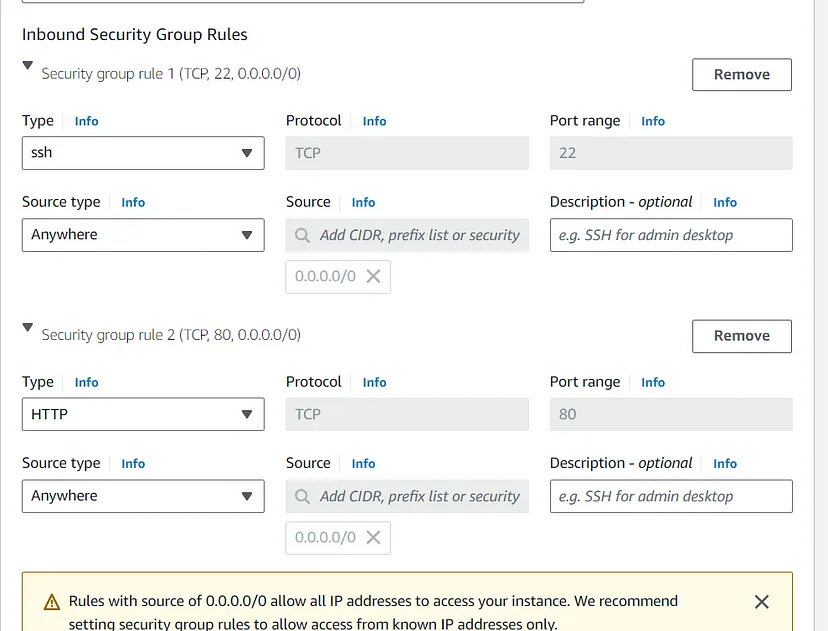Click rule 1 Source CIDR search field
This screenshot has width=828, height=631.
[419, 235]
